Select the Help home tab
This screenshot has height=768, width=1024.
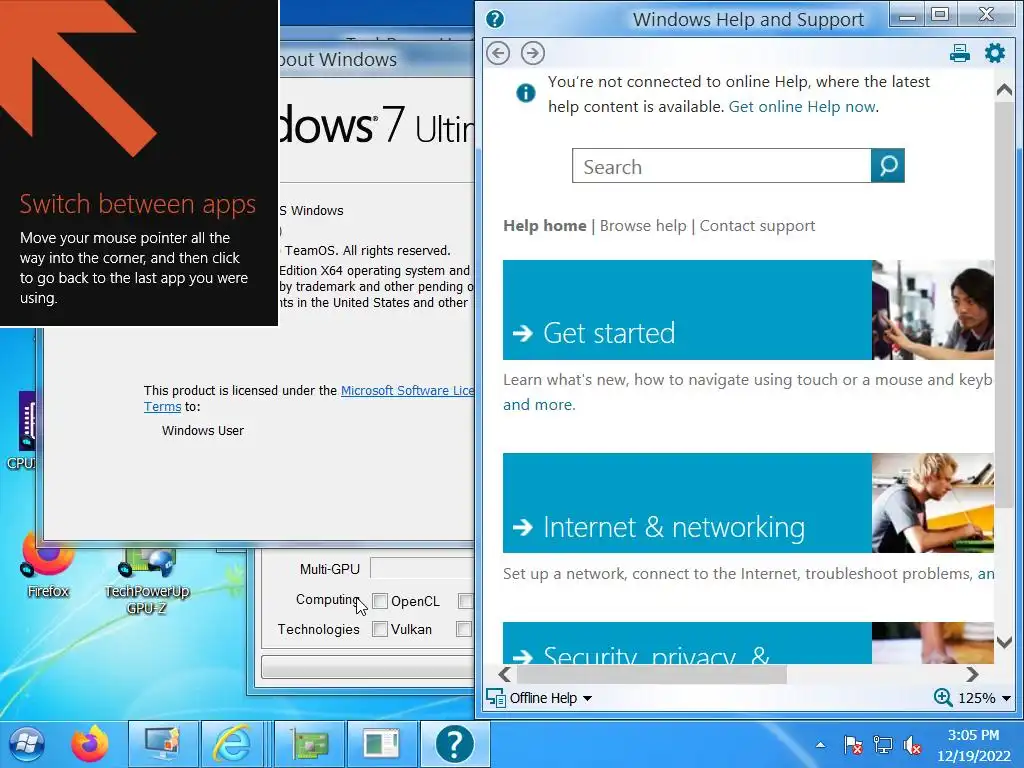545,226
